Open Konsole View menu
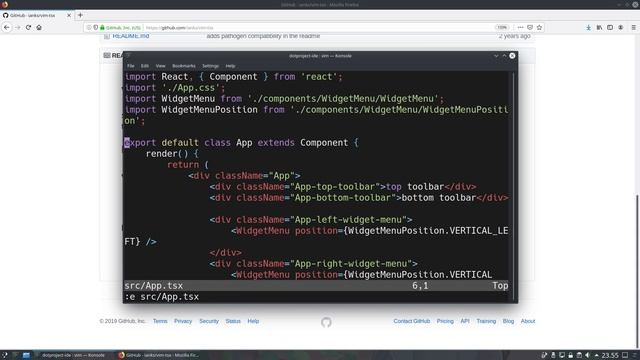 point(160,66)
